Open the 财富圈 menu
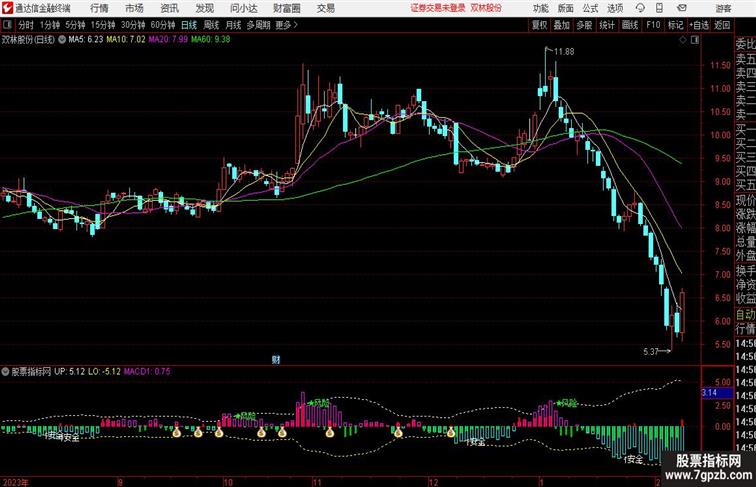756x487 pixels. pyautogui.click(x=287, y=8)
